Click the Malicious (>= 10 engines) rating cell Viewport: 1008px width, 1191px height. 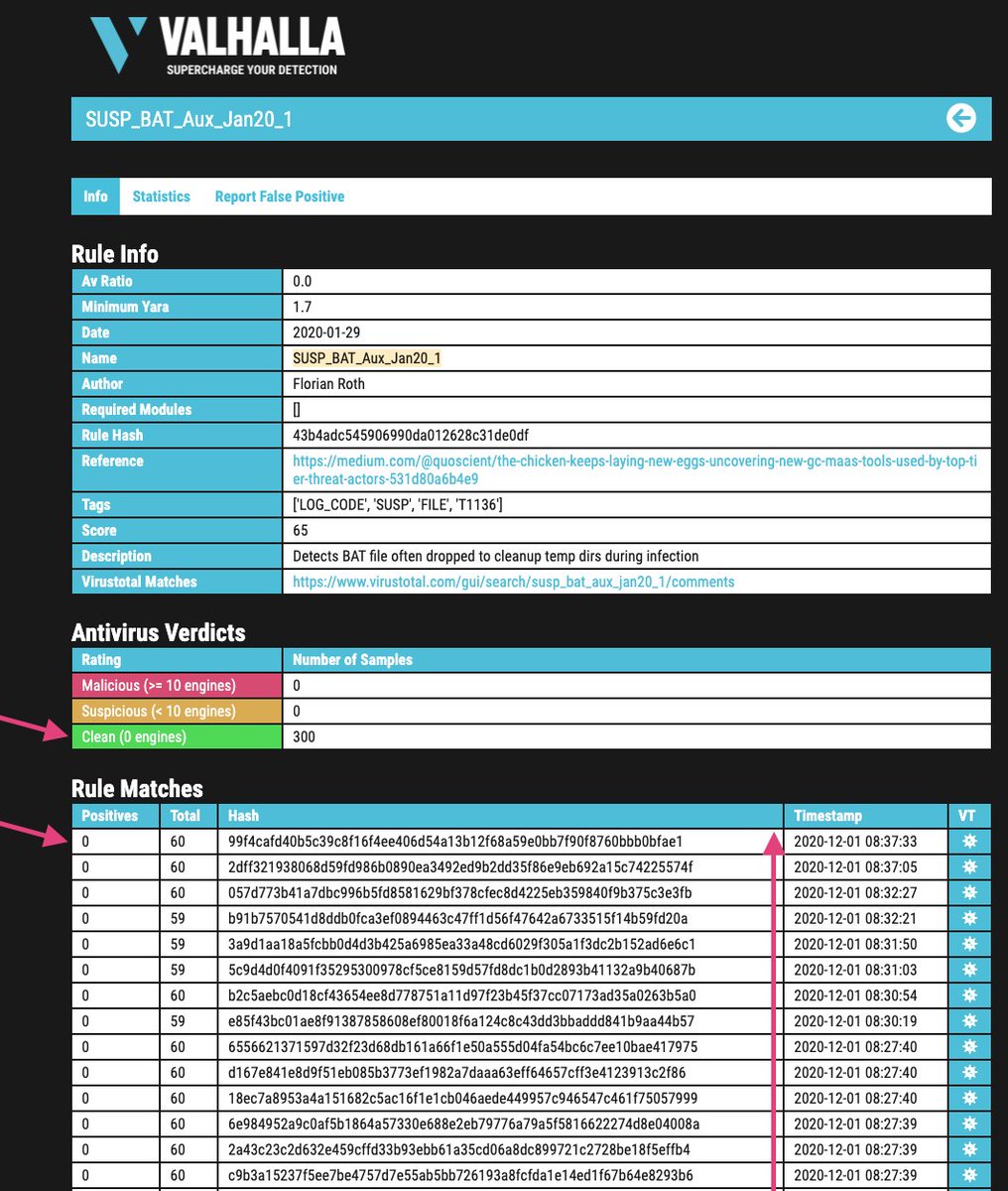177,686
